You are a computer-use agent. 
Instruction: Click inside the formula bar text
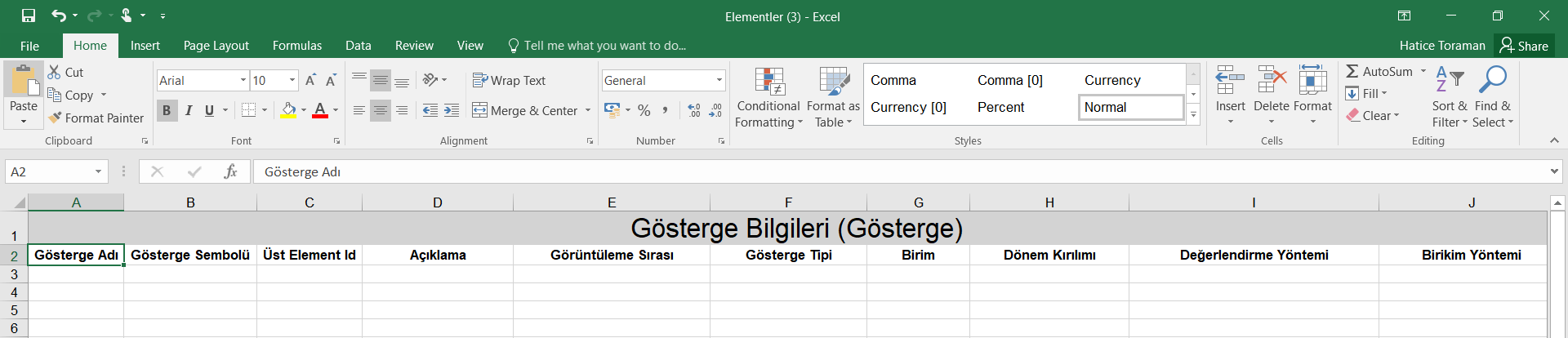pos(817,171)
